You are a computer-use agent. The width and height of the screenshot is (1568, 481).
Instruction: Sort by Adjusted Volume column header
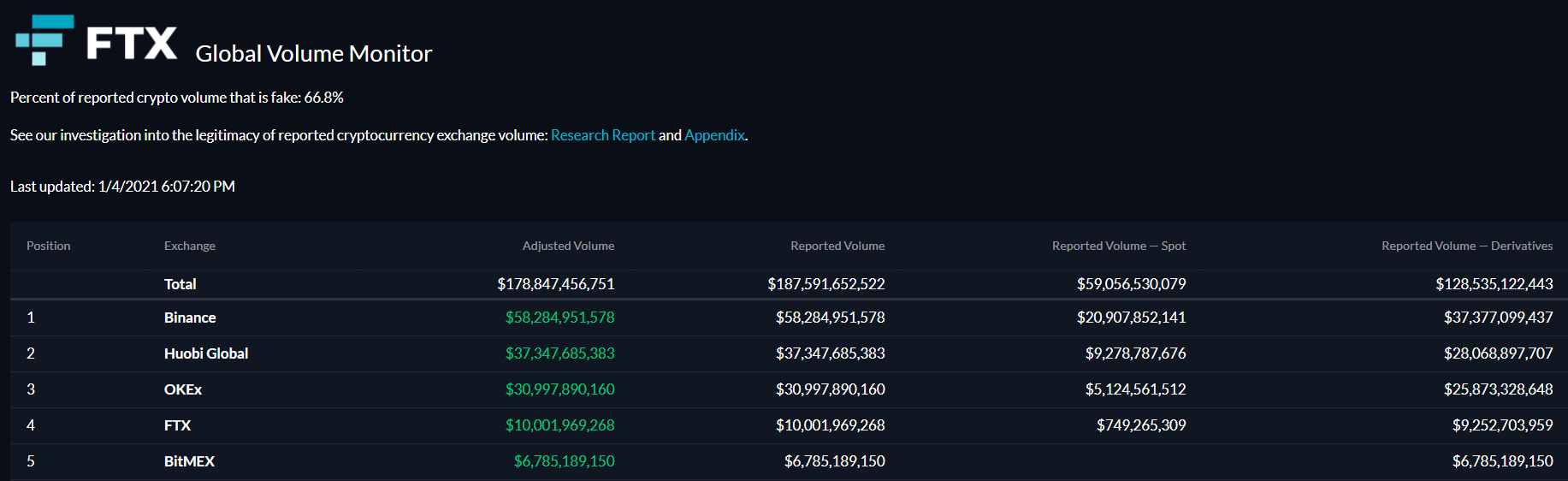point(568,246)
